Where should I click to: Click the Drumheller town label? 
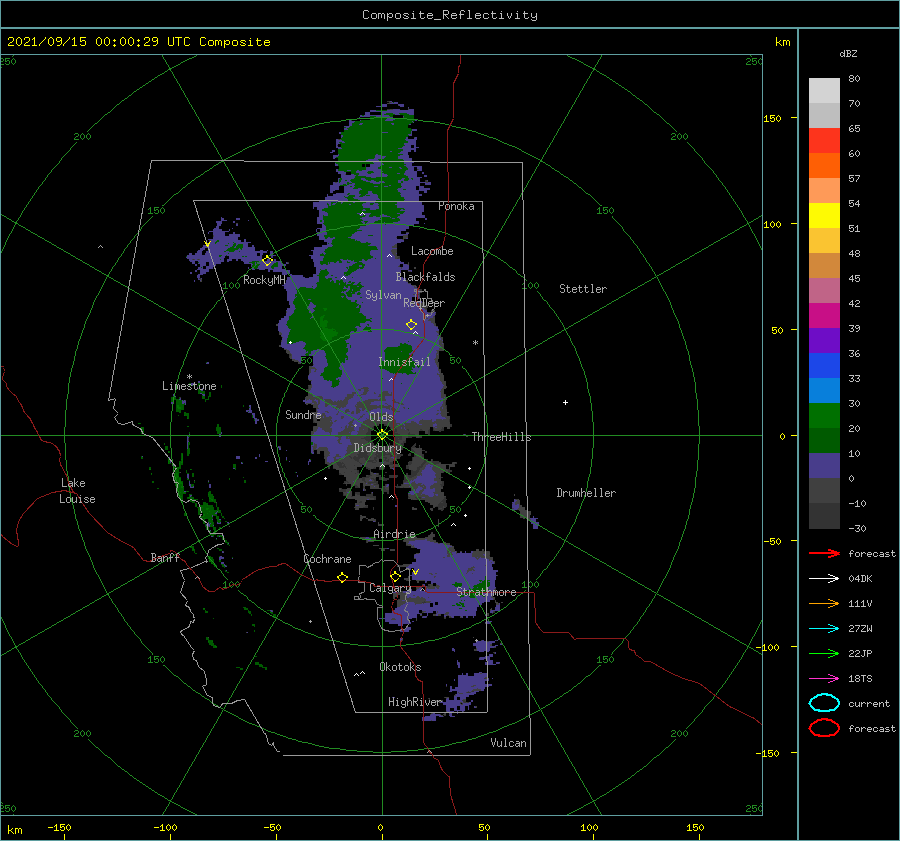[586, 493]
